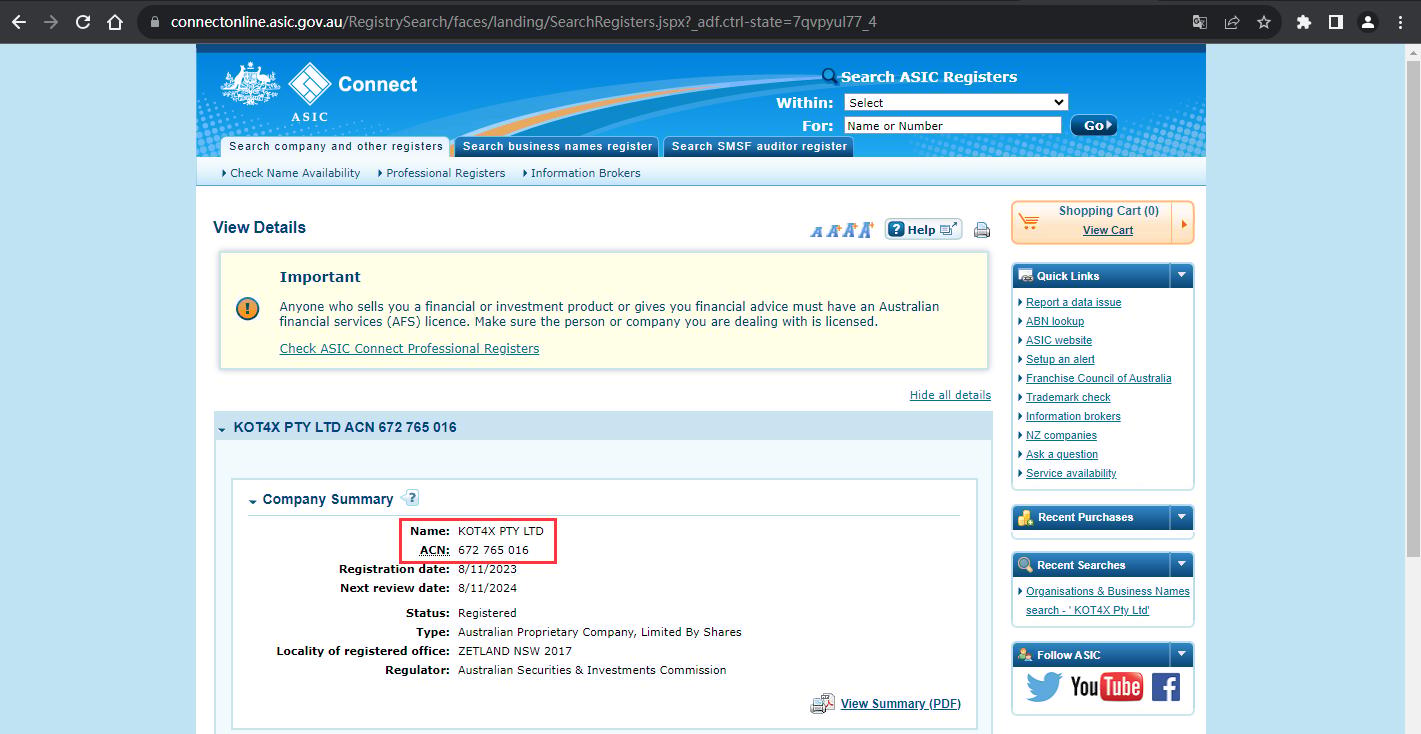
Task: Click the PDF icon beside View Summary
Action: [822, 704]
